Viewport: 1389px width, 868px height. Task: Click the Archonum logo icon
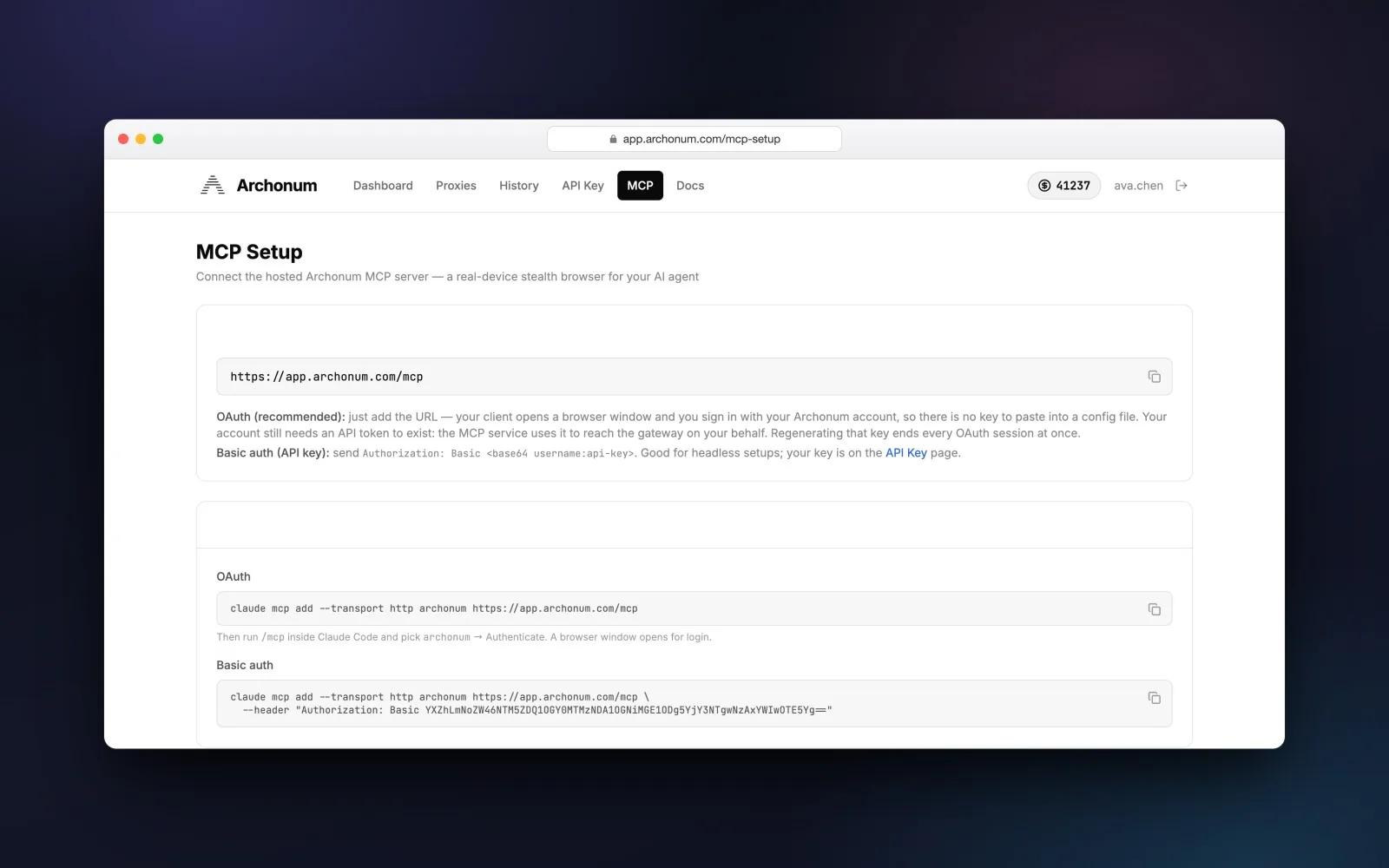point(213,185)
